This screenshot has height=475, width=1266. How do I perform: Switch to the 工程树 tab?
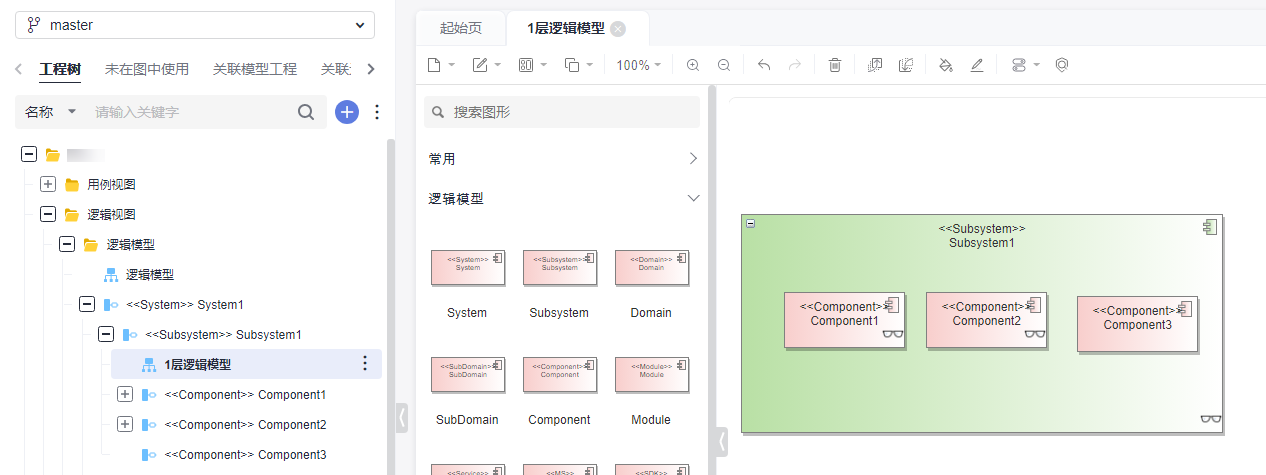pos(60,69)
